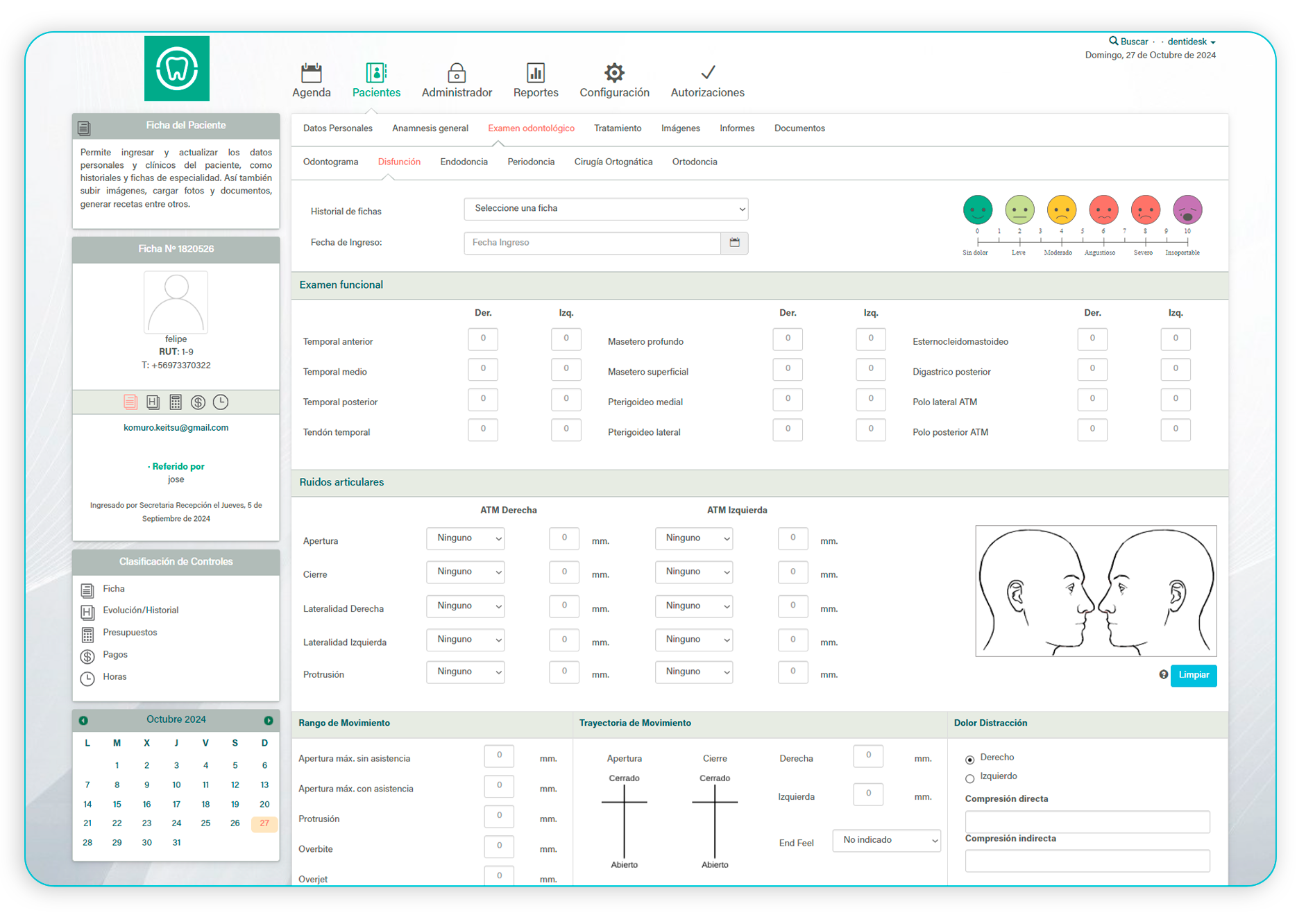Select the Izquierdo radio button
This screenshot has height=924, width=1297.
pyautogui.click(x=970, y=779)
